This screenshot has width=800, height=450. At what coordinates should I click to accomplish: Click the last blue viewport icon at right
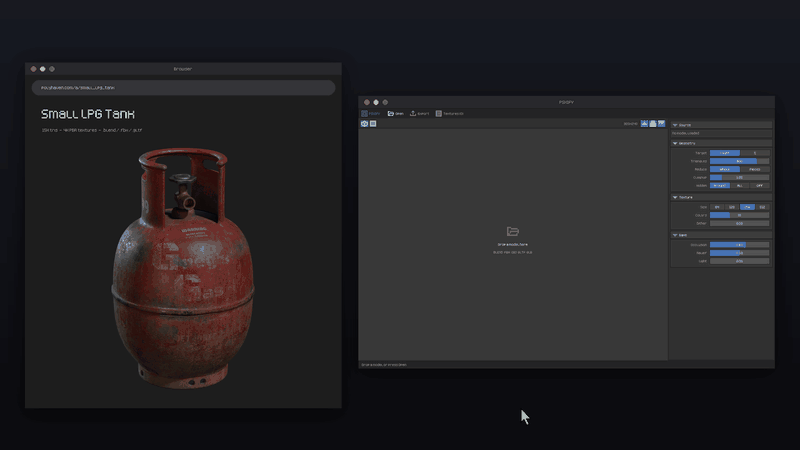[661, 123]
